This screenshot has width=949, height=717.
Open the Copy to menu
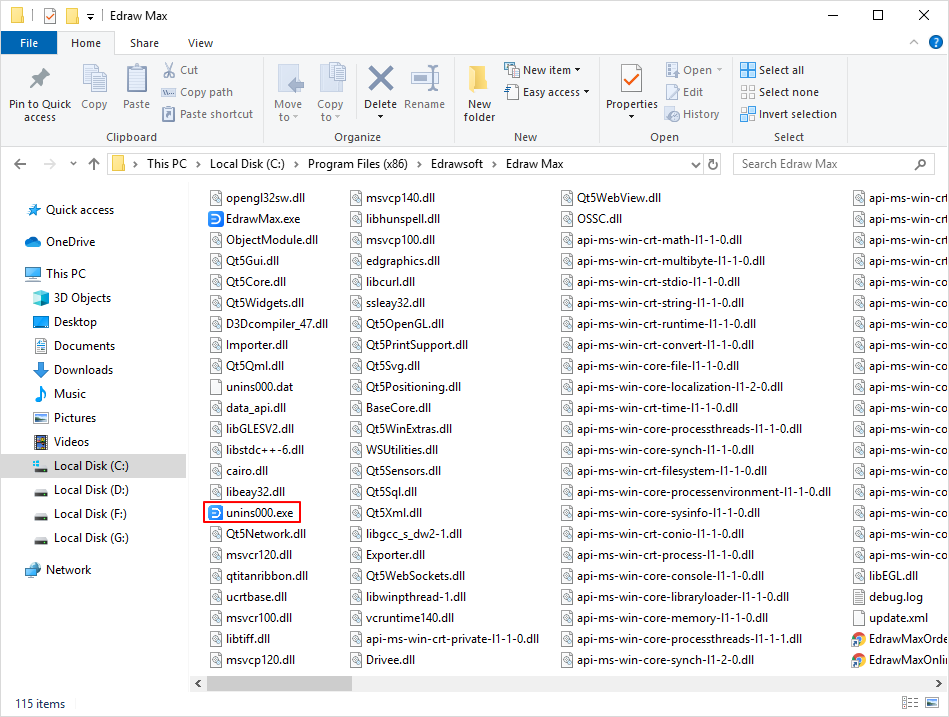pyautogui.click(x=330, y=94)
